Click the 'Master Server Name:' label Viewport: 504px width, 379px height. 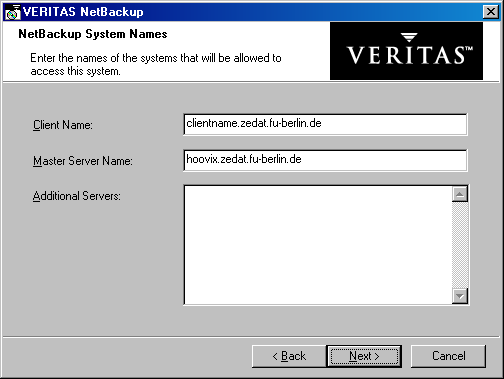pyautogui.click(x=83, y=161)
